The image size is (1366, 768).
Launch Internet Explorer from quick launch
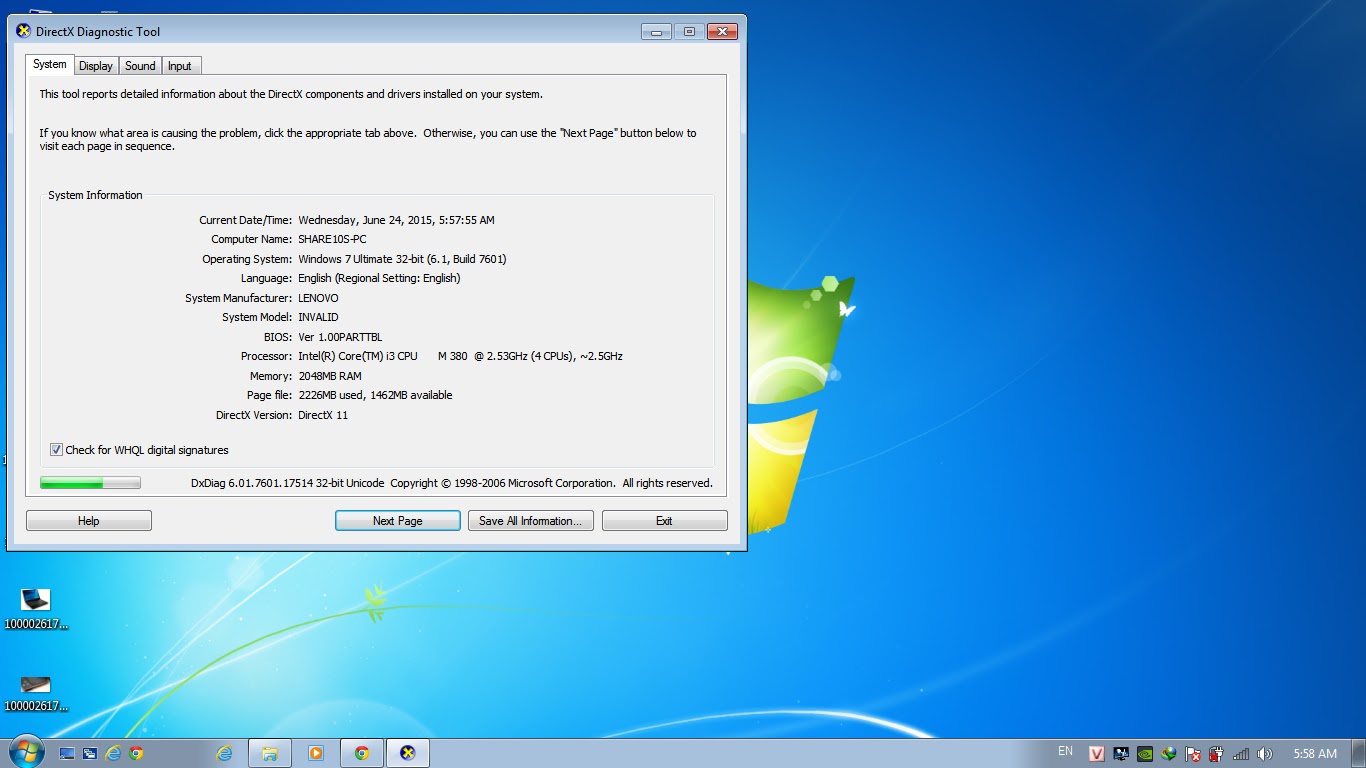pyautogui.click(x=113, y=753)
